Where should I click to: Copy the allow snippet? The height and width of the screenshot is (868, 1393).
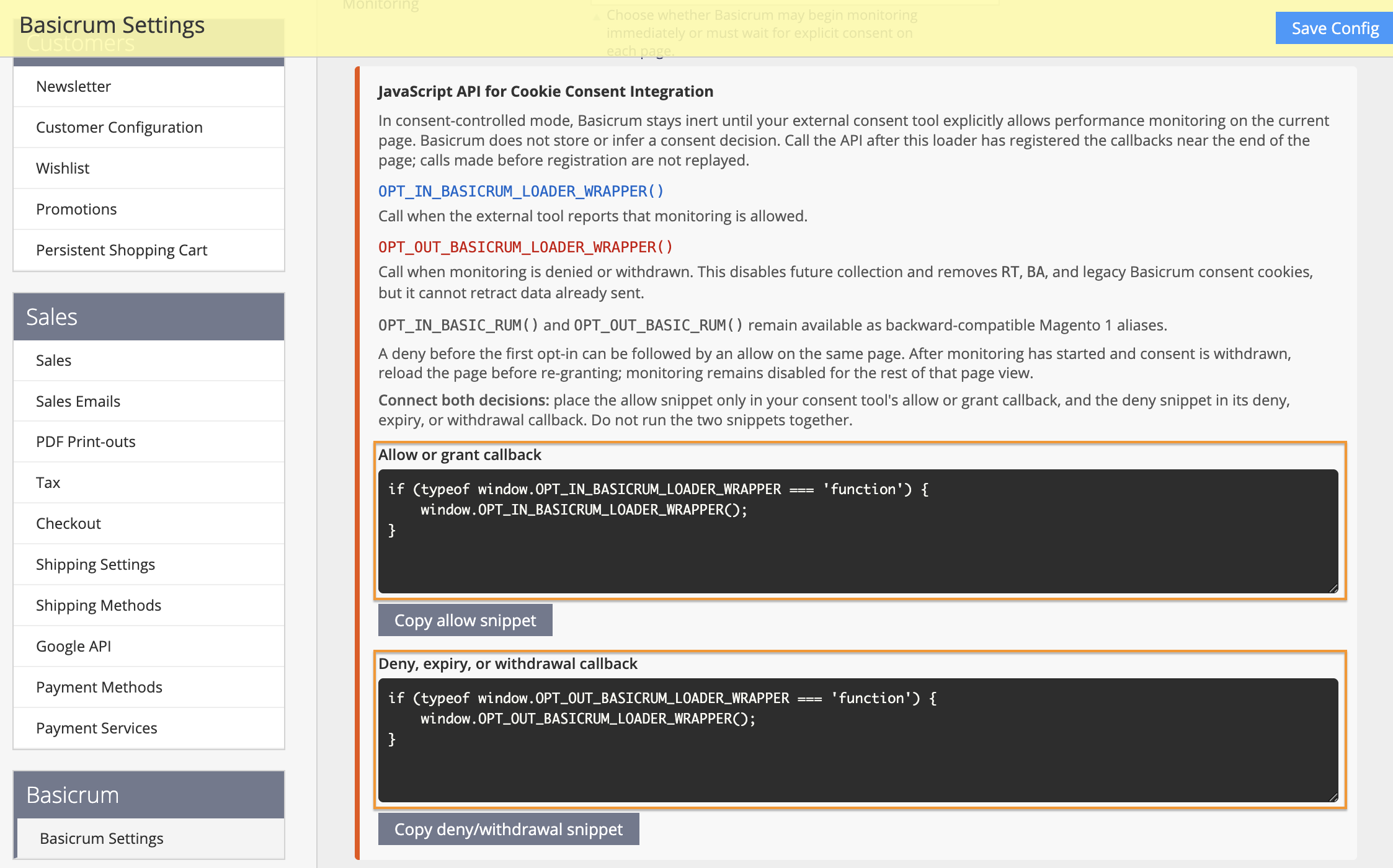[465, 620]
